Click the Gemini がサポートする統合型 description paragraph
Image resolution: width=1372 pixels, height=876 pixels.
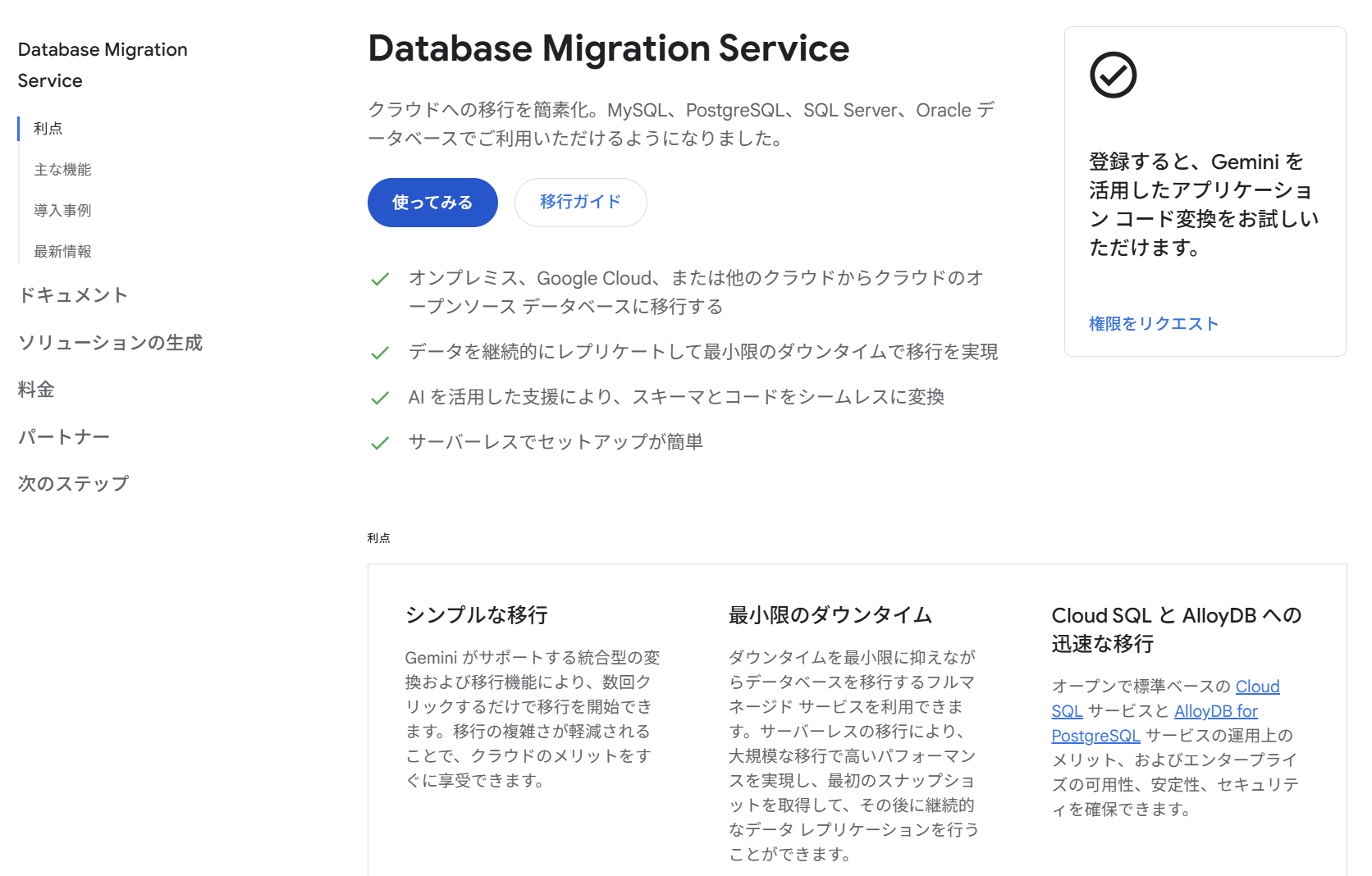coord(533,719)
